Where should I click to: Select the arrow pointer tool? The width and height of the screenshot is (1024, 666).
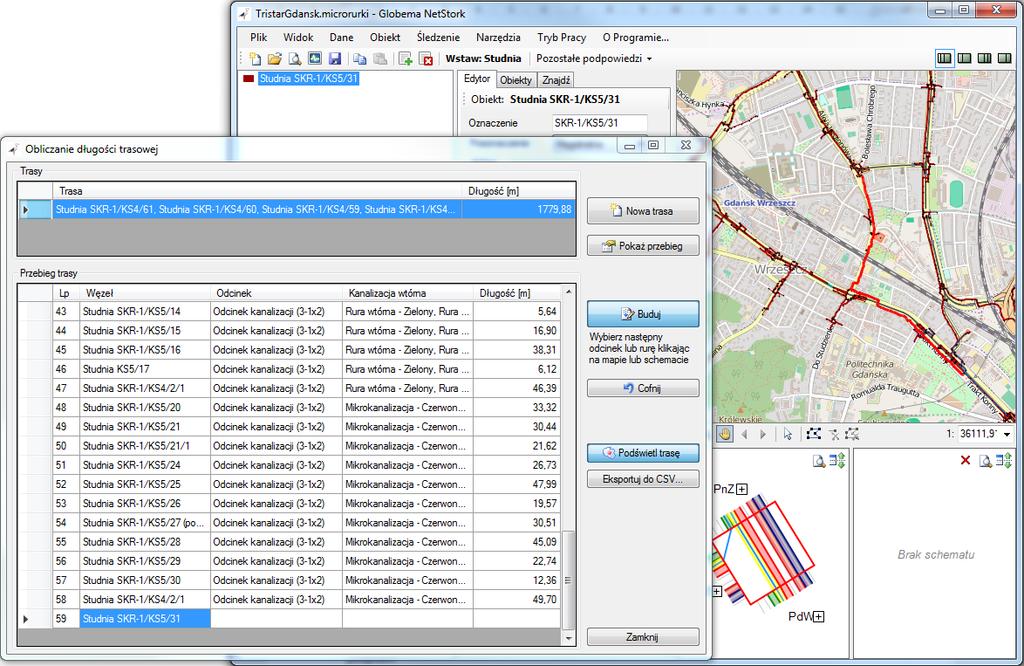[788, 434]
